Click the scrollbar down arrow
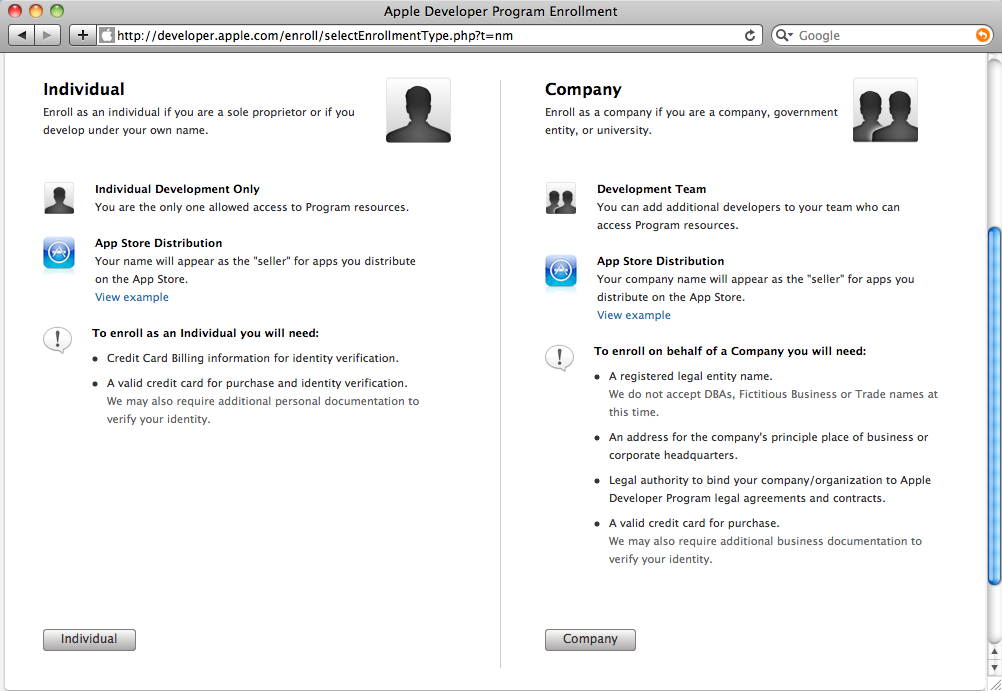The image size is (1002, 691). pos(994,667)
